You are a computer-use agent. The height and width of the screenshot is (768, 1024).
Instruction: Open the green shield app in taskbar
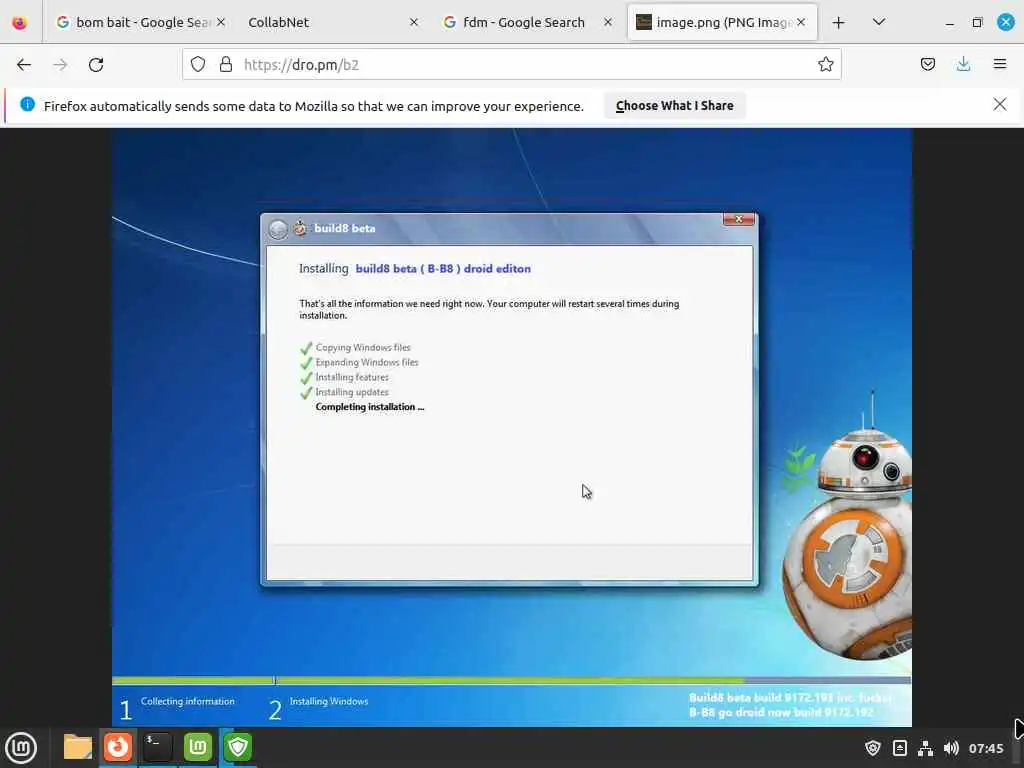(x=238, y=747)
